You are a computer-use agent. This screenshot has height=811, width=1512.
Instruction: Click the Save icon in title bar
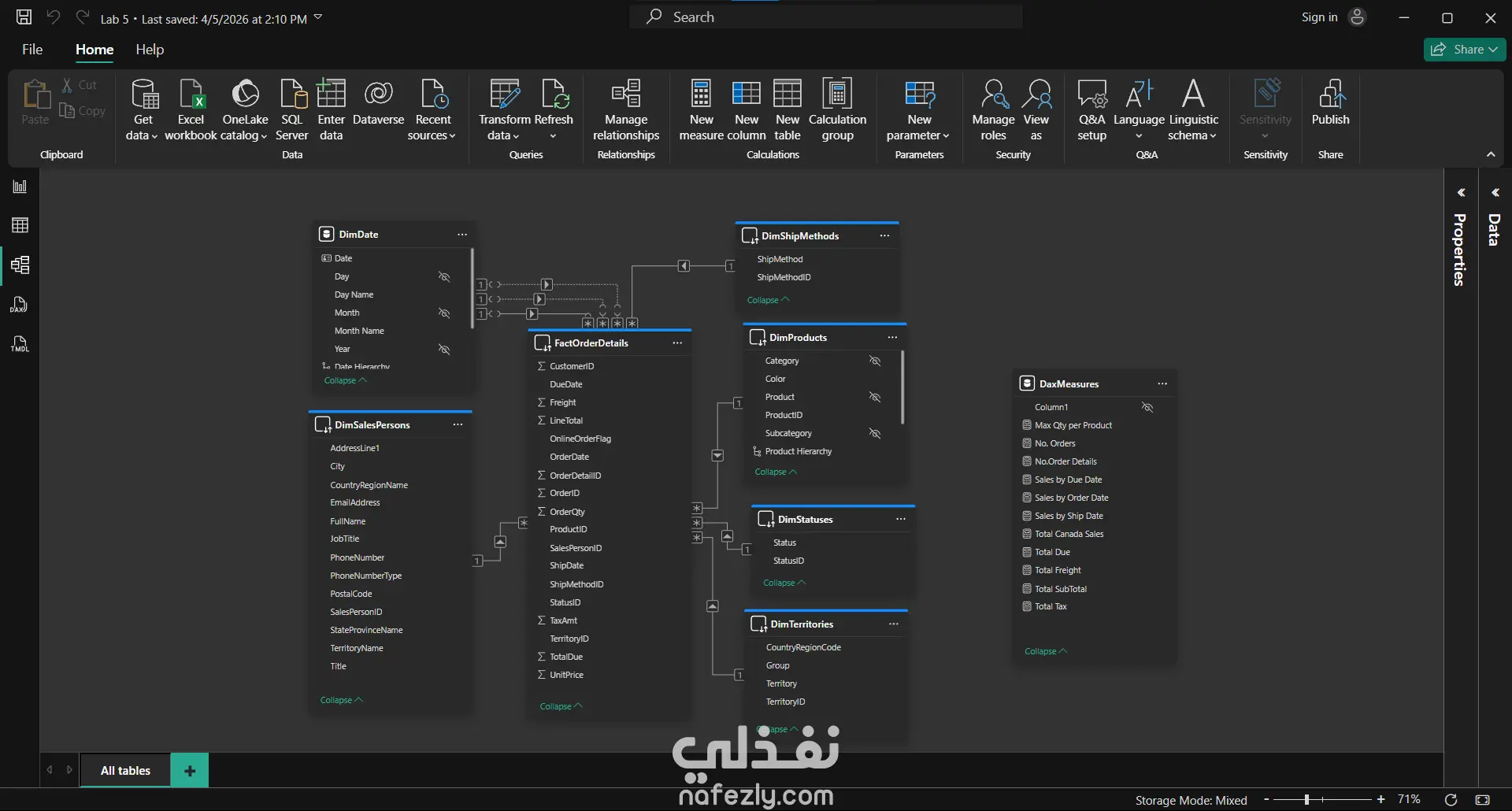coord(24,17)
